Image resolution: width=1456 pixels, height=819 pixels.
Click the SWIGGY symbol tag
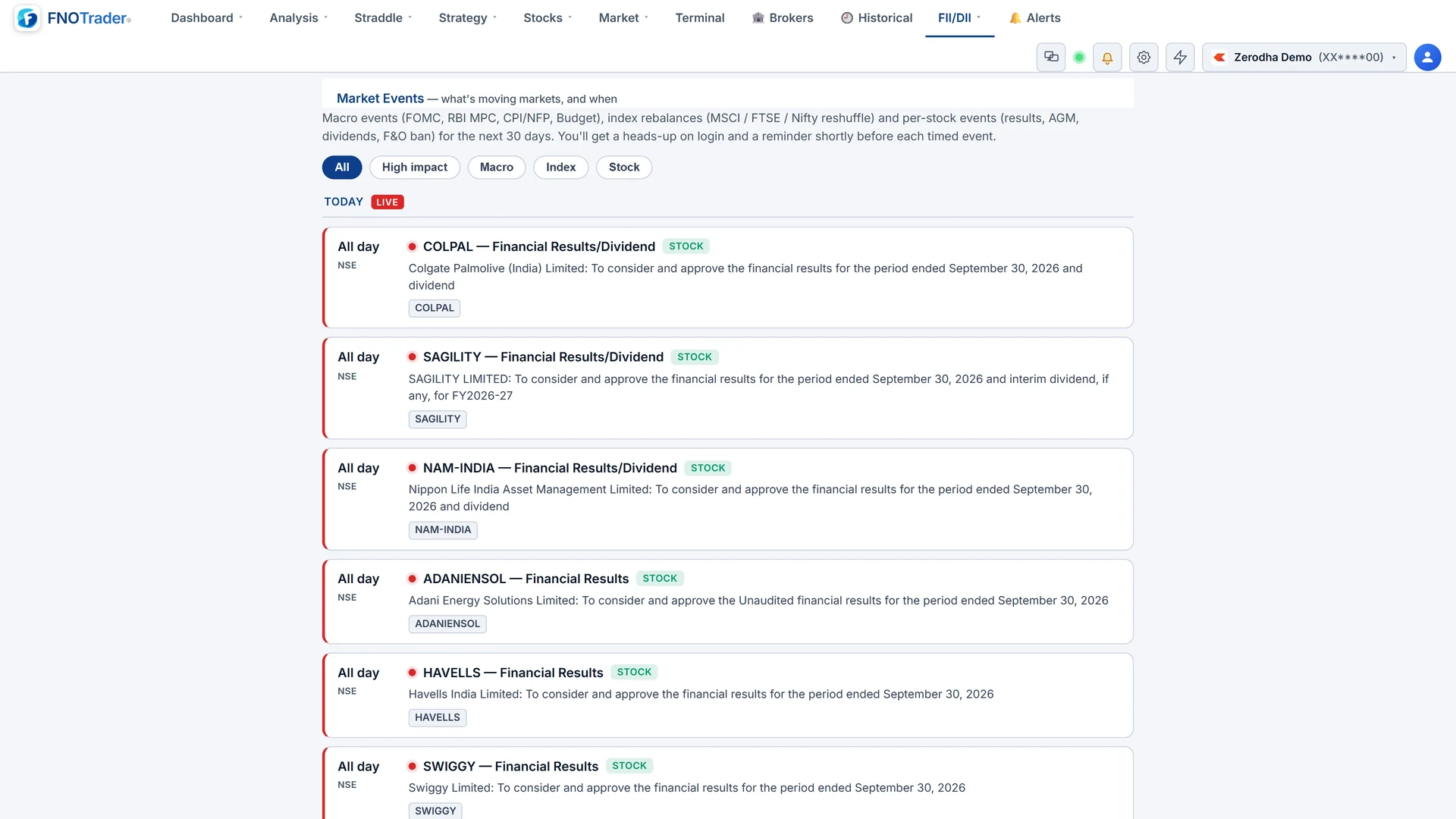(x=435, y=810)
